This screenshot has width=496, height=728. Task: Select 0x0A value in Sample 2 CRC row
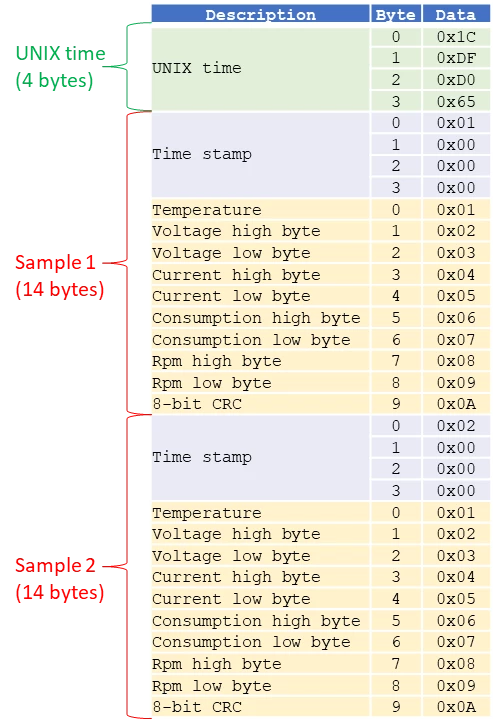click(456, 707)
